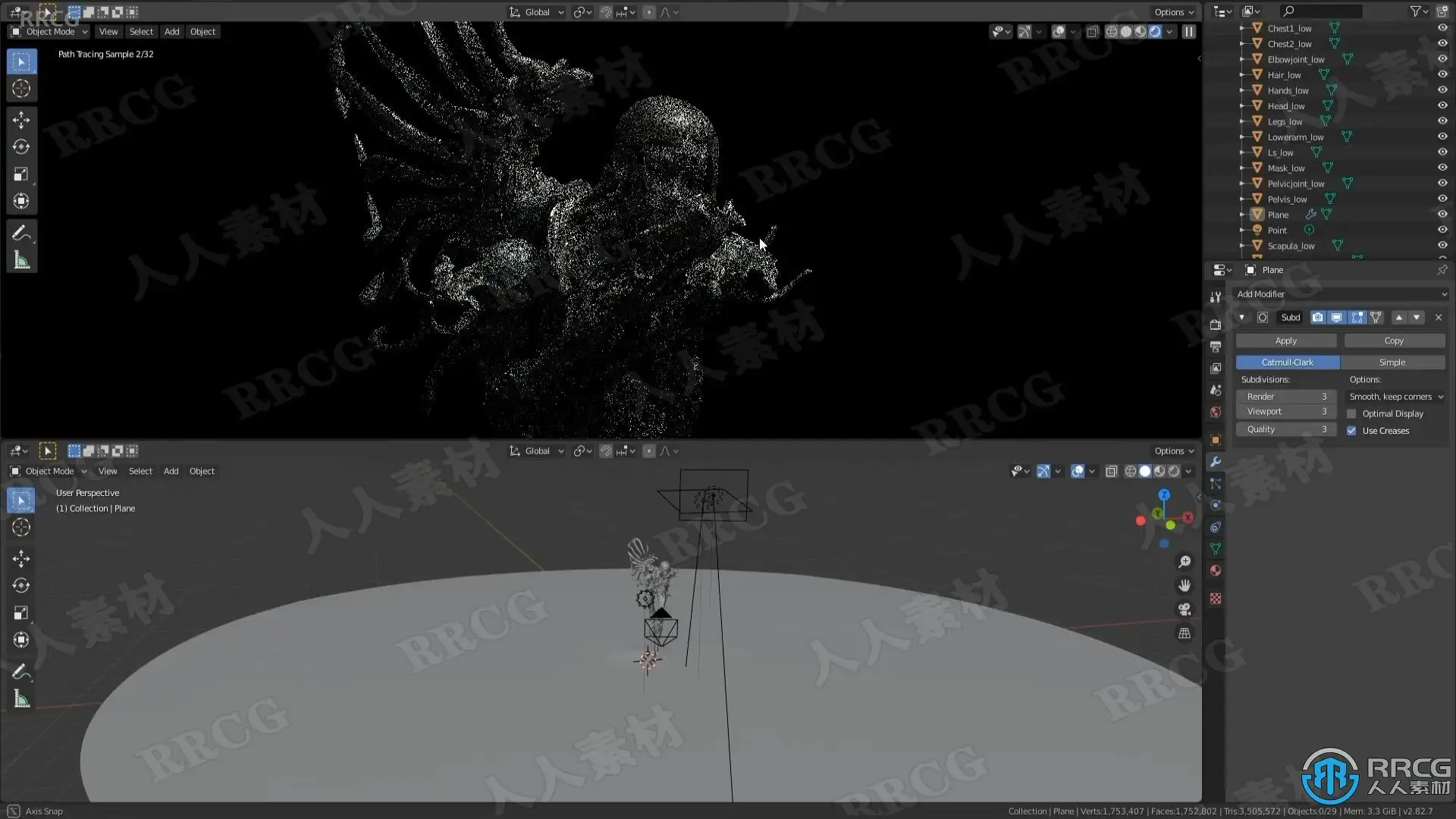Hide Hair_low object in outliner

point(1442,75)
